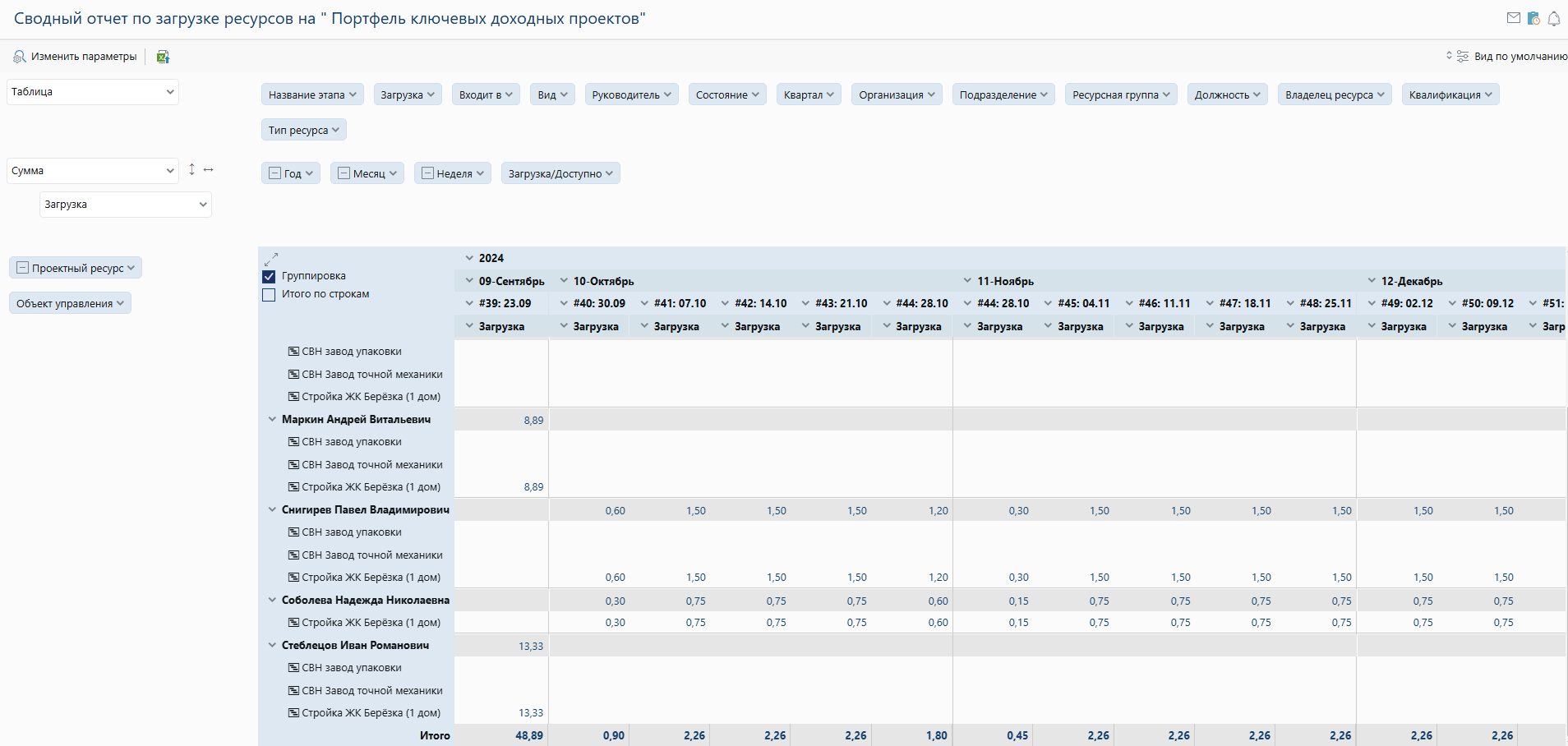This screenshot has height=746, width=1568.
Task: Click Изменить параметры button
Action: coord(76,57)
